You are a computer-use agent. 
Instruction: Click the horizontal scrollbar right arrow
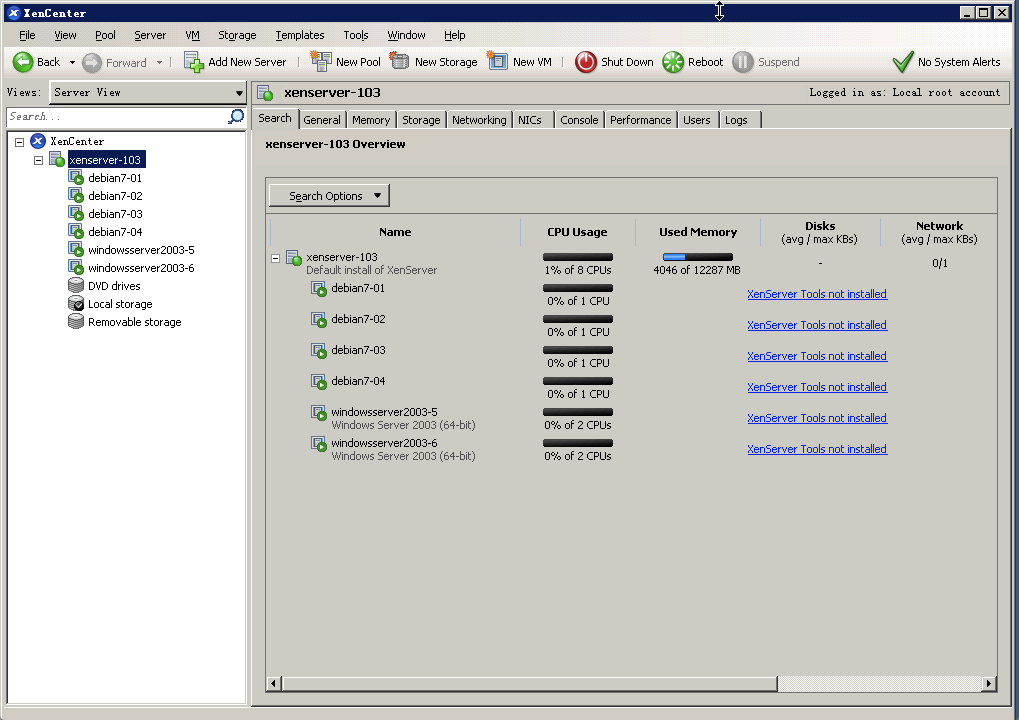point(988,684)
